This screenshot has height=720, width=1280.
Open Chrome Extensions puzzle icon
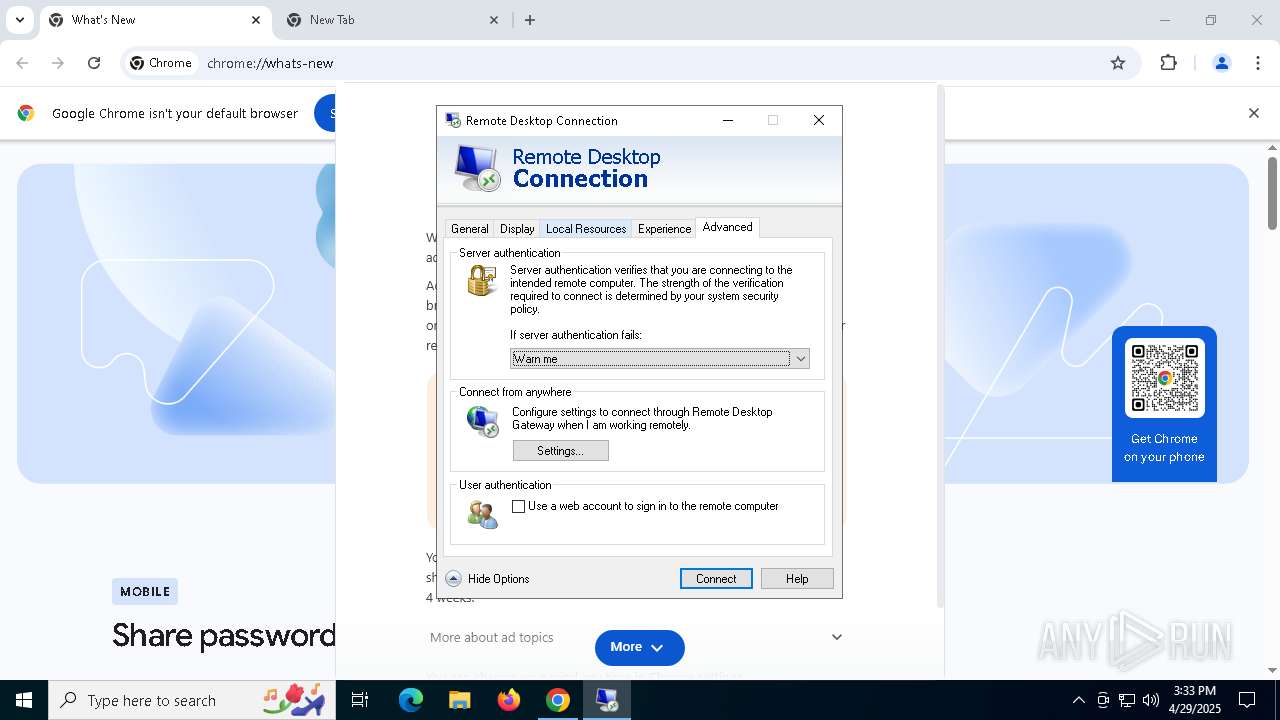point(1168,63)
